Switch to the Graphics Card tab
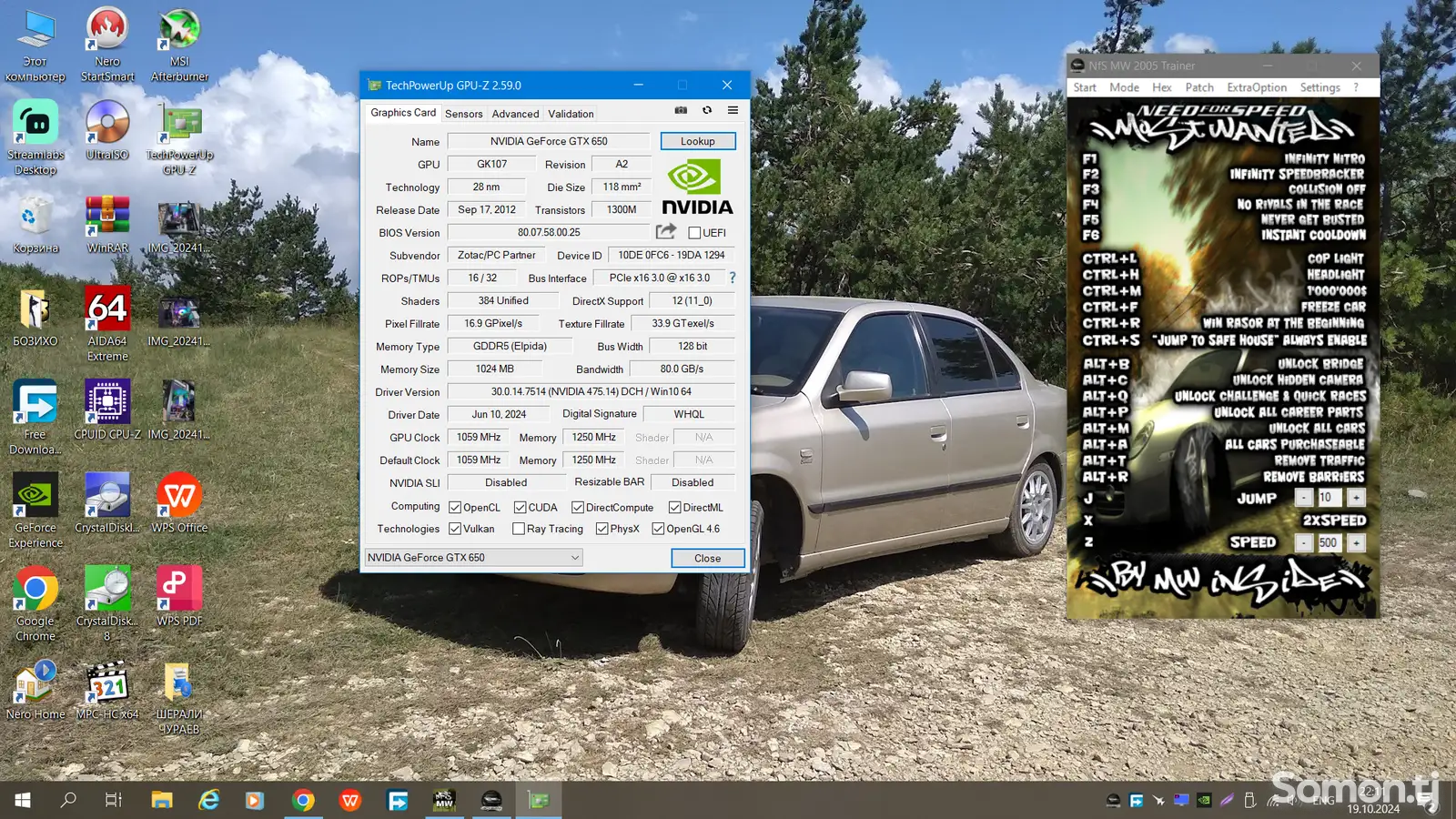The height and width of the screenshot is (819, 1456). tap(403, 112)
